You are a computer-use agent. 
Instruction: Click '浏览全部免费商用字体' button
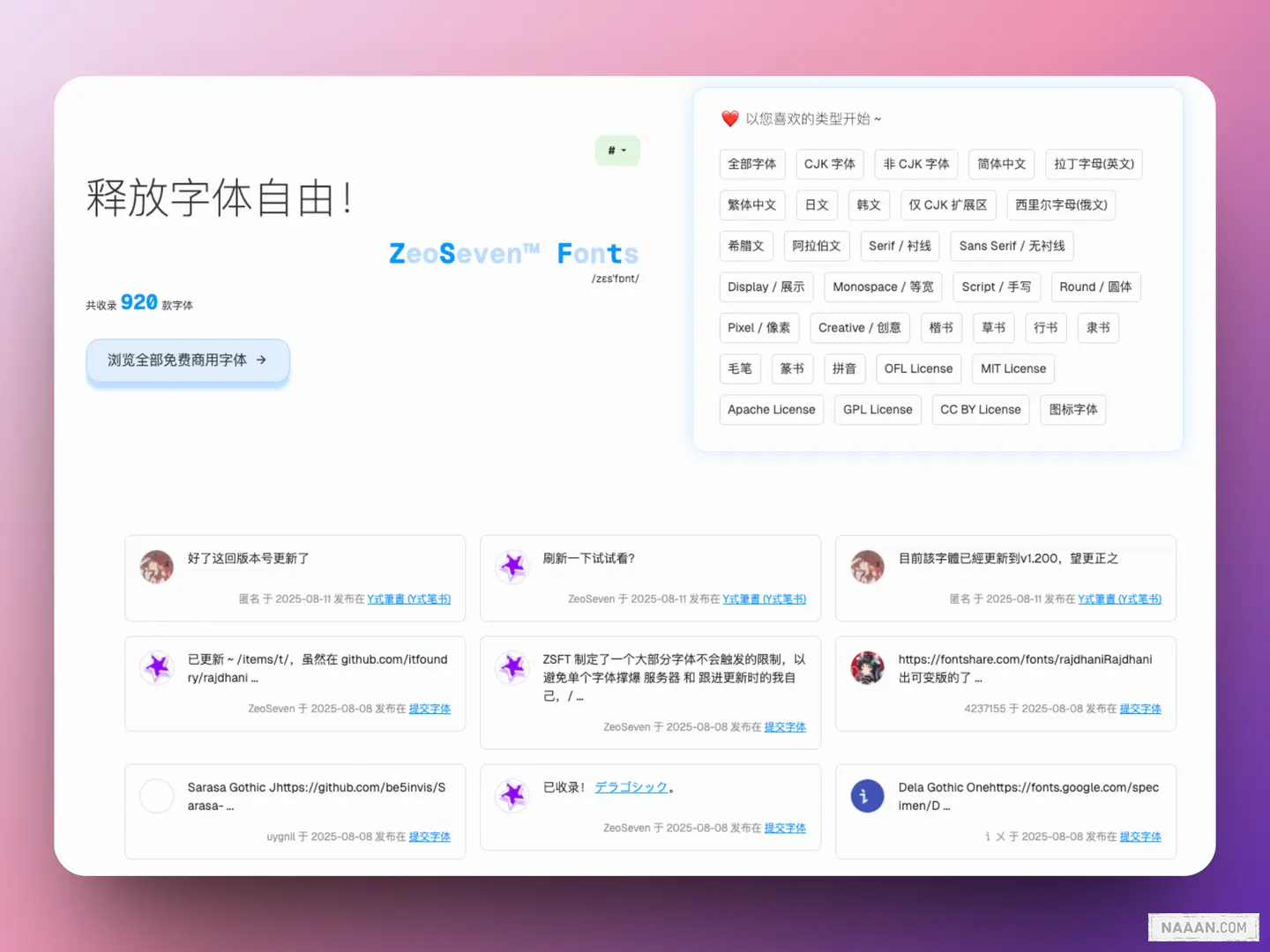(187, 361)
